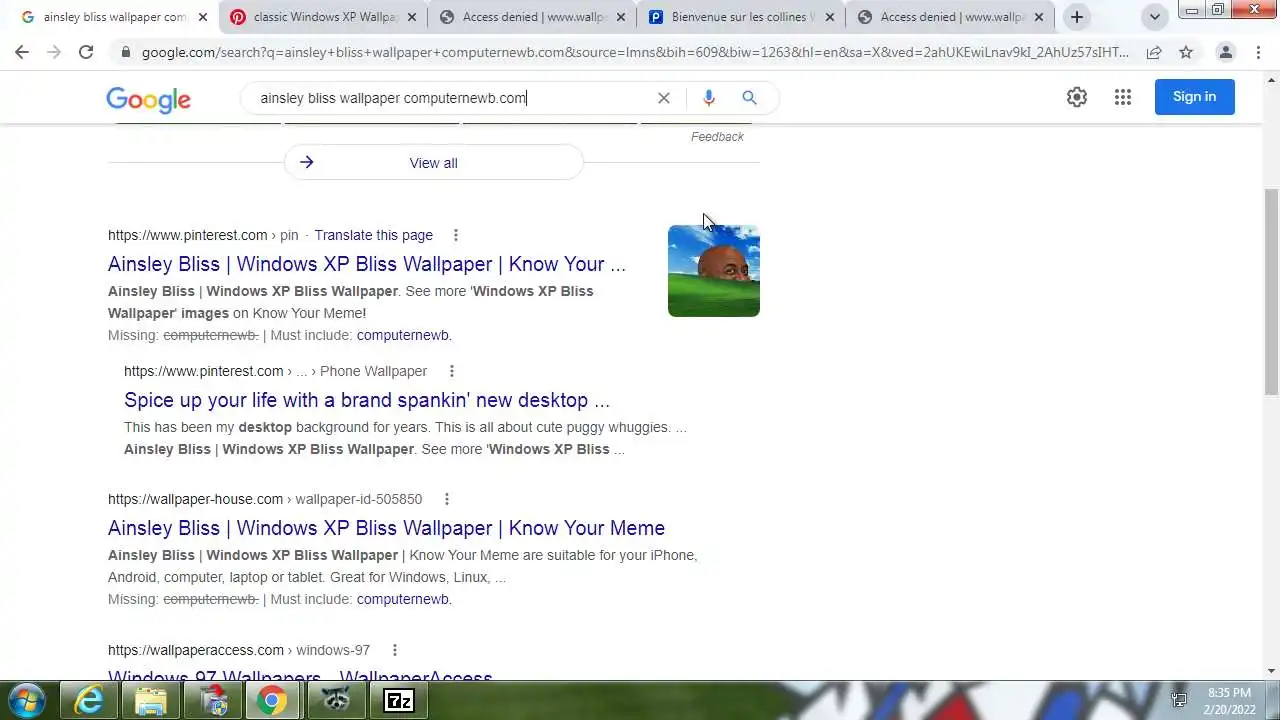Viewport: 1280px width, 720px height.
Task: Click the Google logo
Action: pos(149,99)
